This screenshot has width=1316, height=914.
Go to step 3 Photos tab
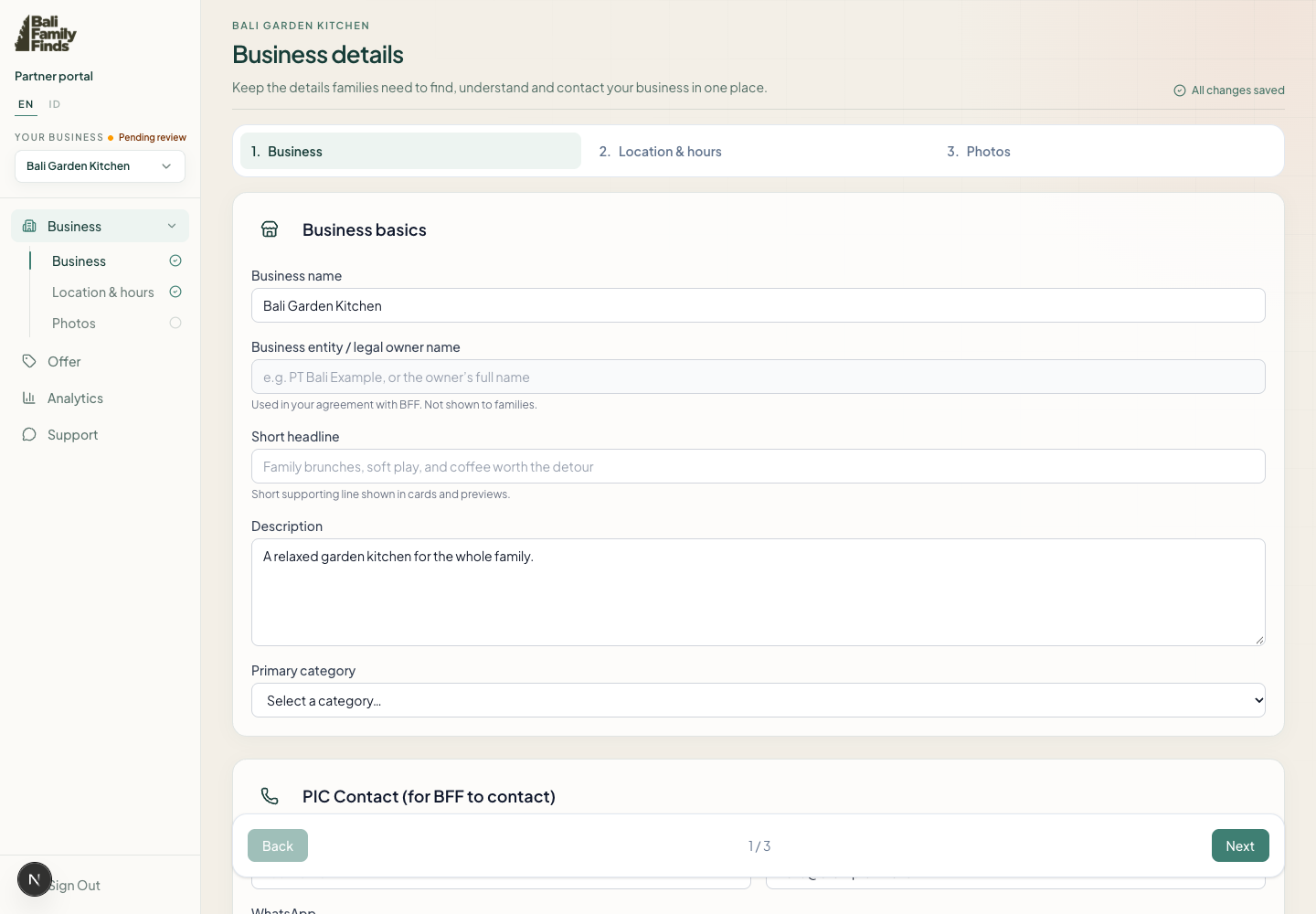pos(1106,151)
